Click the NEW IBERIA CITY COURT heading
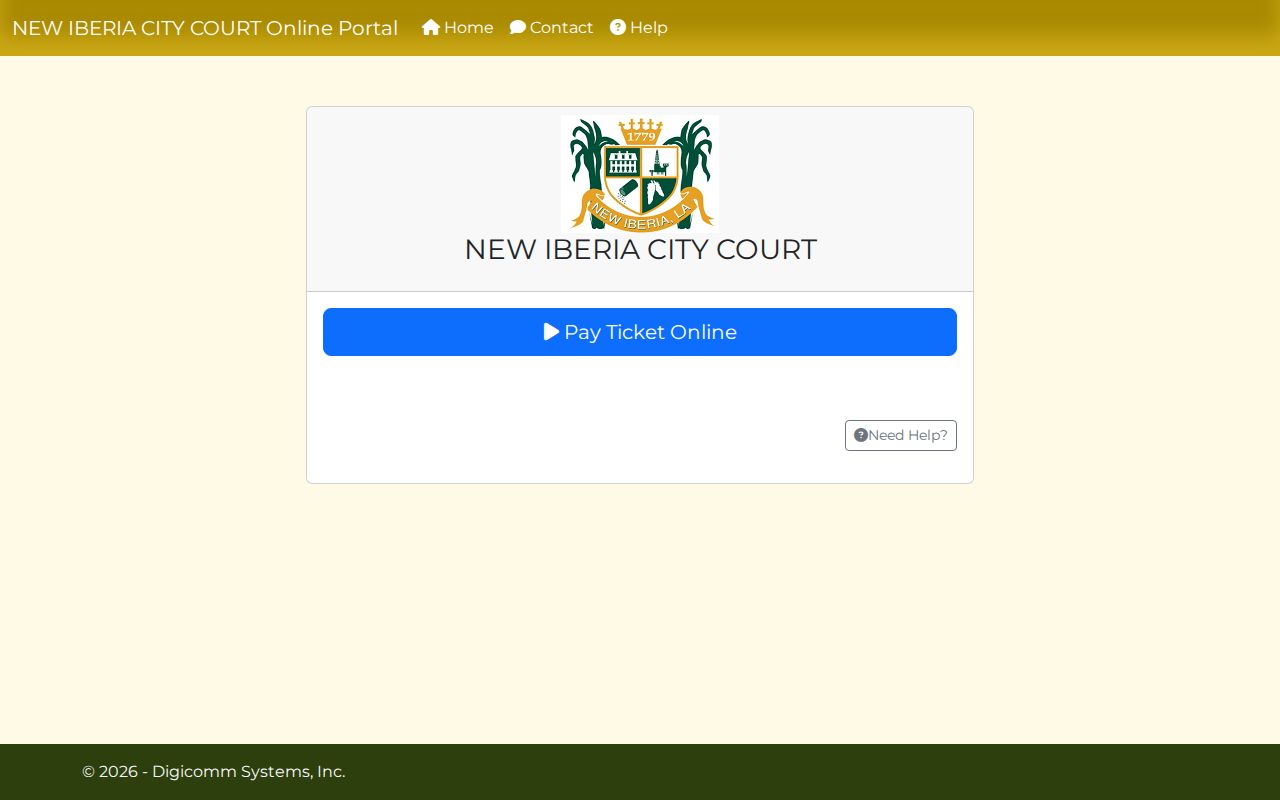The width and height of the screenshot is (1280, 800). pos(640,249)
